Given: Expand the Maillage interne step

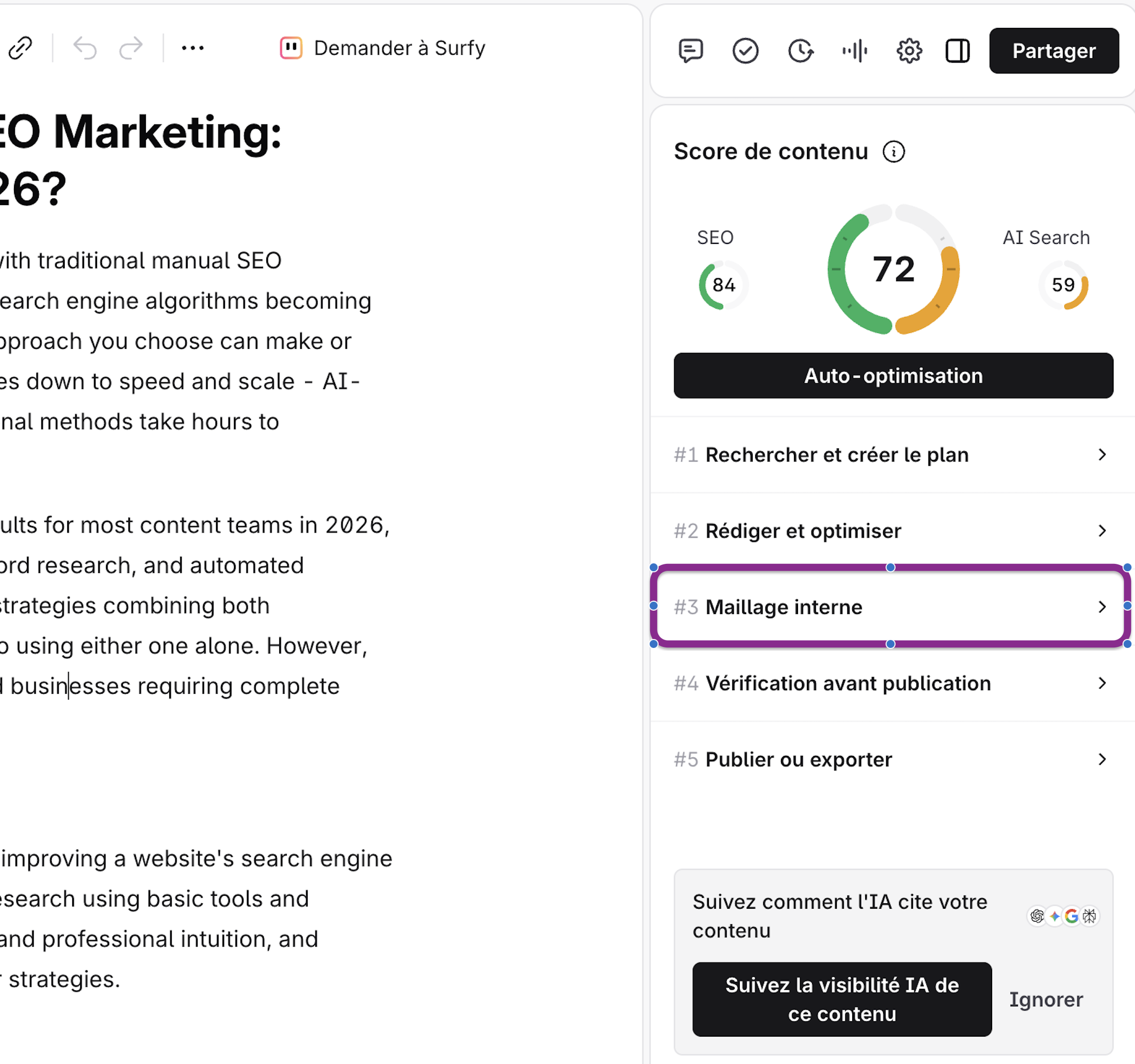Looking at the screenshot, I should click(891, 607).
